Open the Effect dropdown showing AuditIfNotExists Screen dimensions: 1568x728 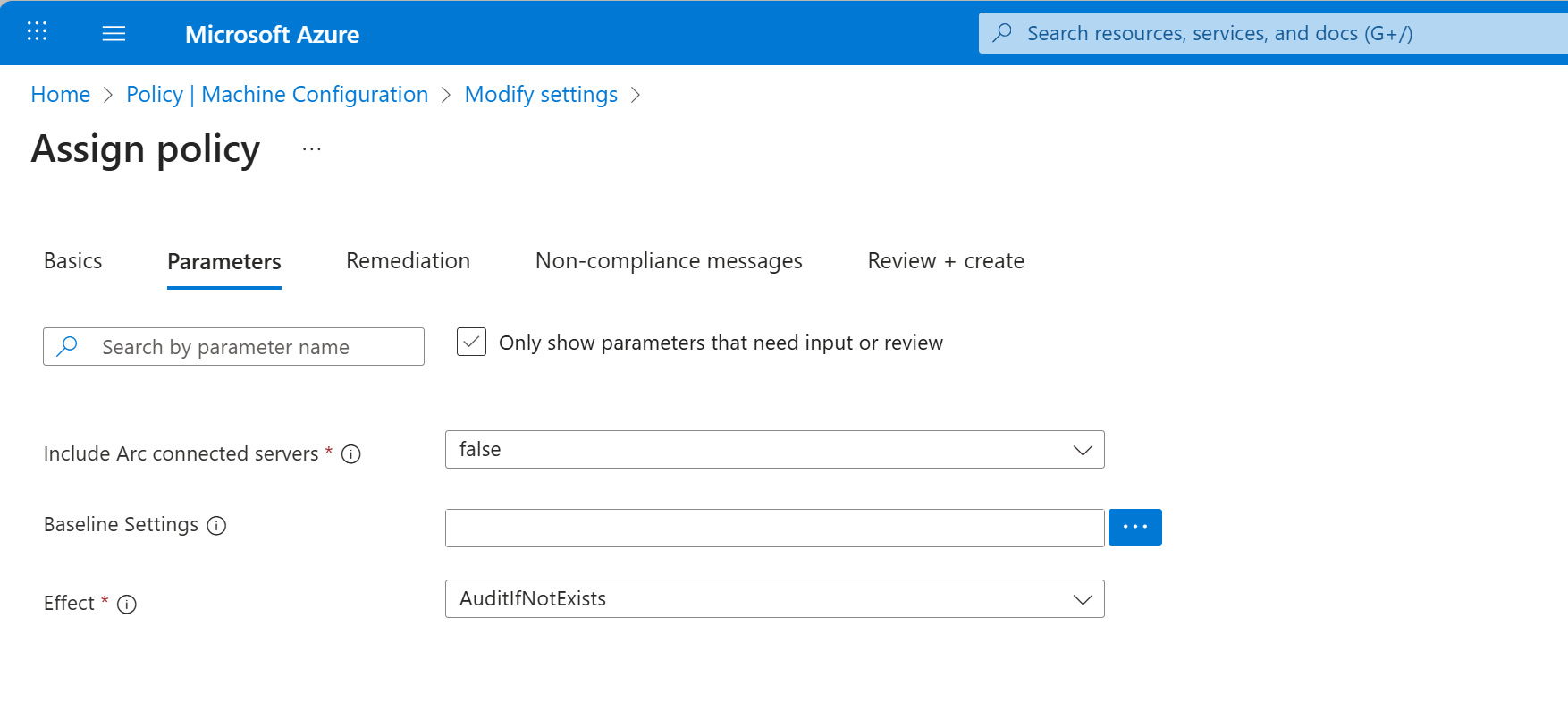coord(774,598)
